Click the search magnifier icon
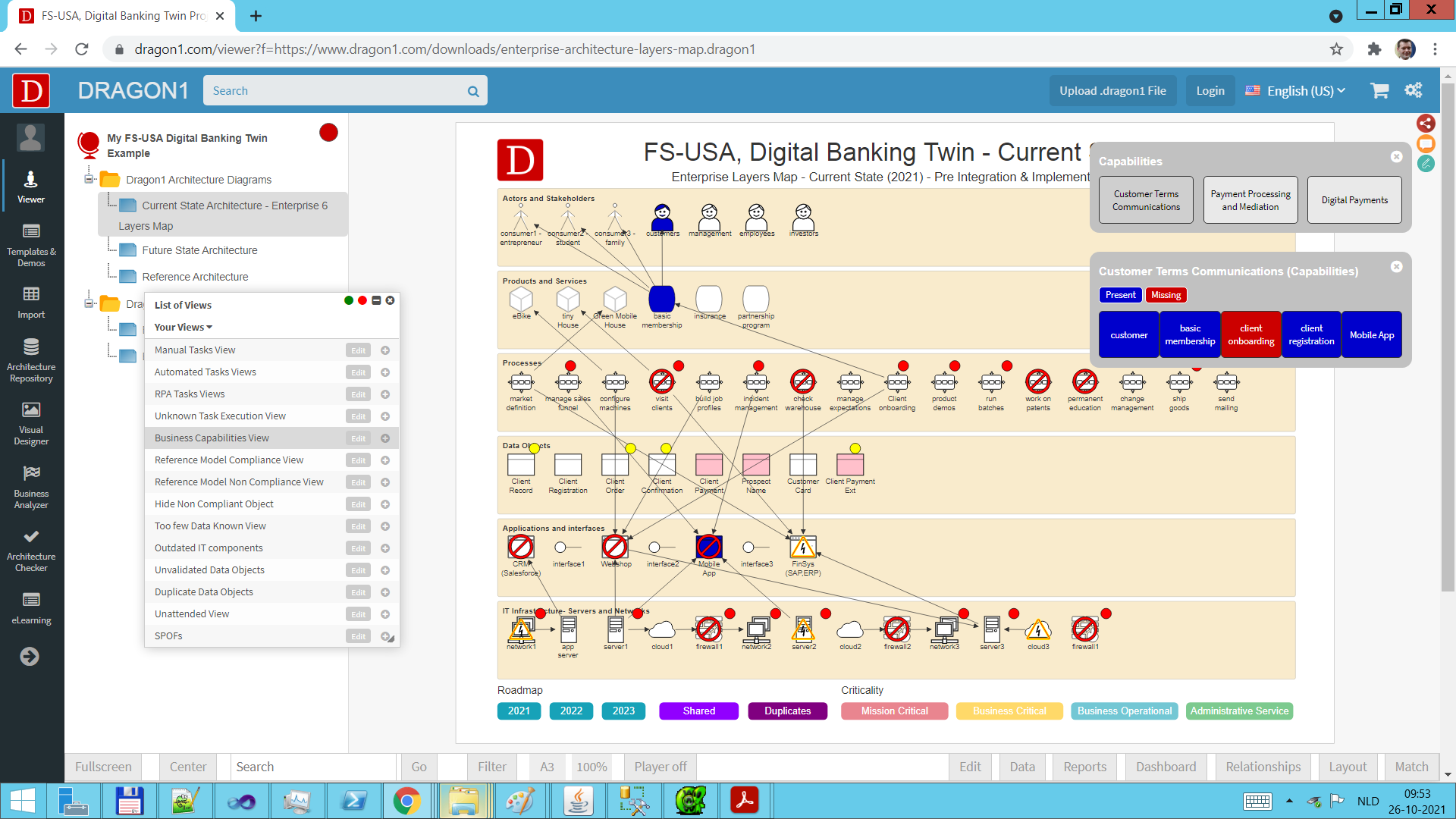This screenshot has height=819, width=1456. pyautogui.click(x=473, y=91)
